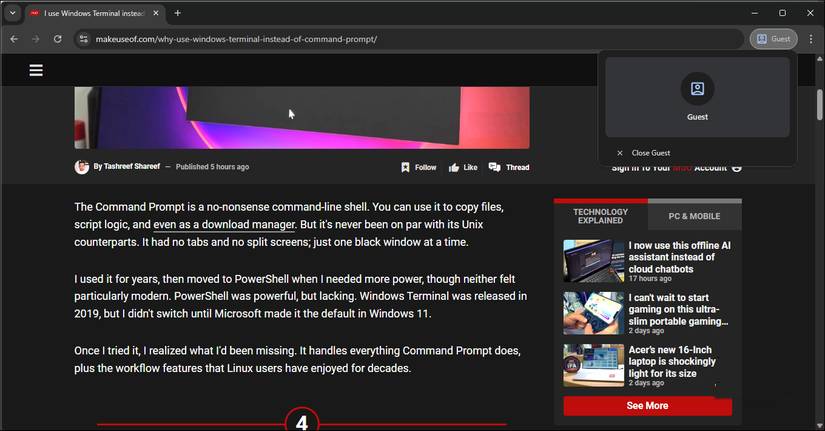The height and width of the screenshot is (431, 825).
Task: Click the article header image
Action: (302, 118)
